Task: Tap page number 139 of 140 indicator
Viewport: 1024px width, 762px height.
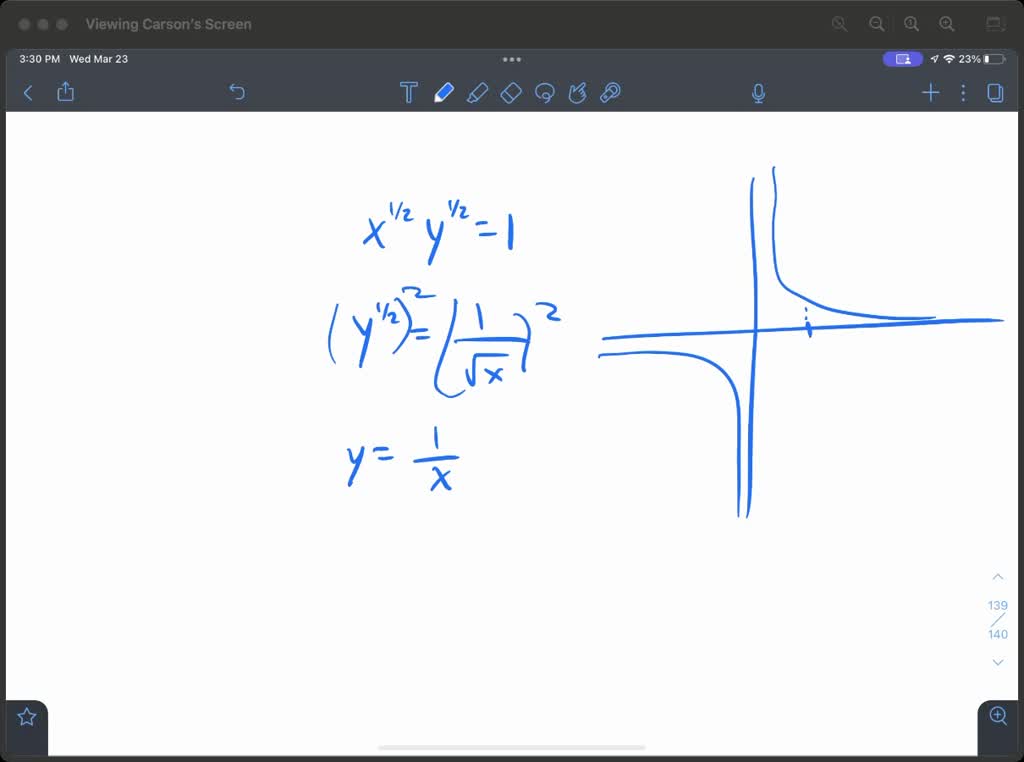Action: click(997, 619)
